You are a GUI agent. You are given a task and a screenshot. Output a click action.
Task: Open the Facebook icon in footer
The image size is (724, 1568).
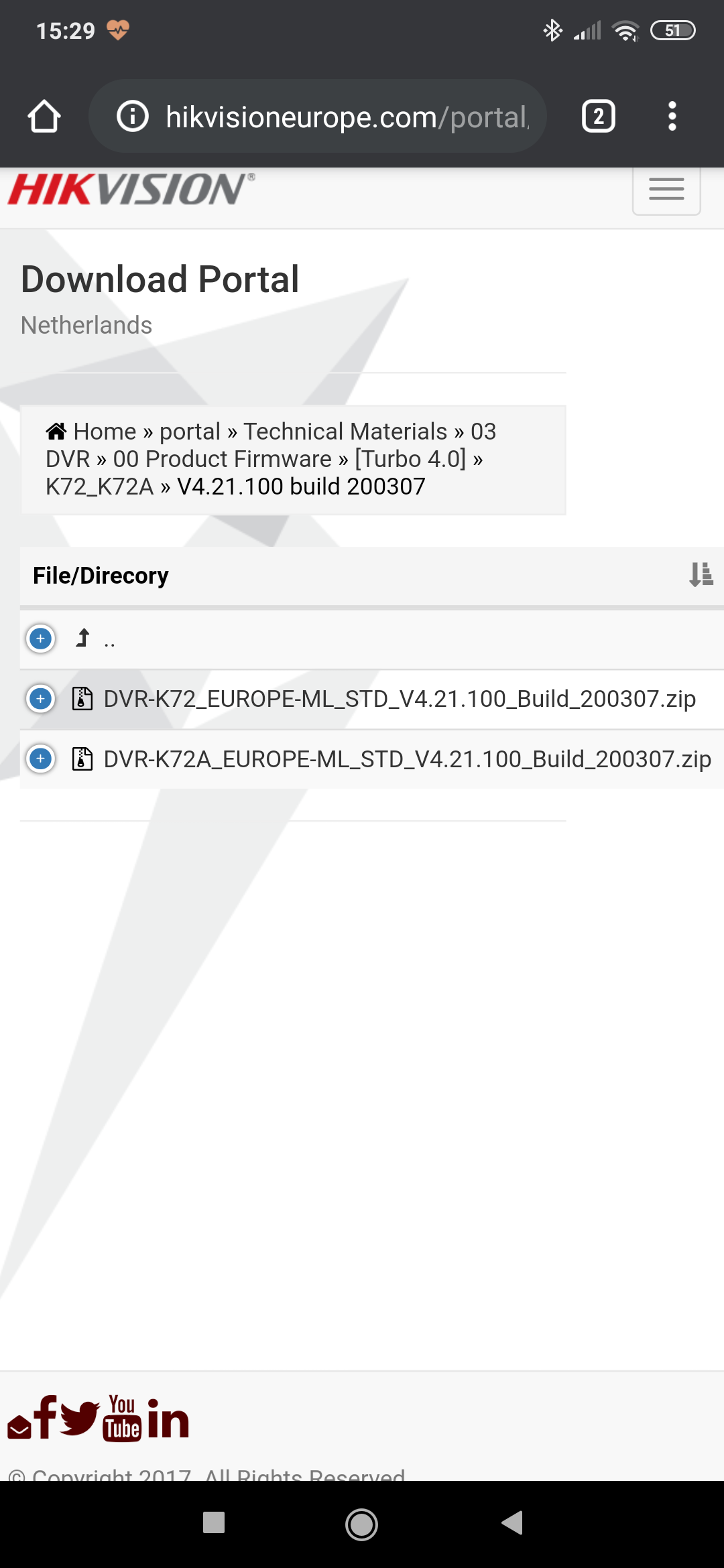coord(47,1417)
